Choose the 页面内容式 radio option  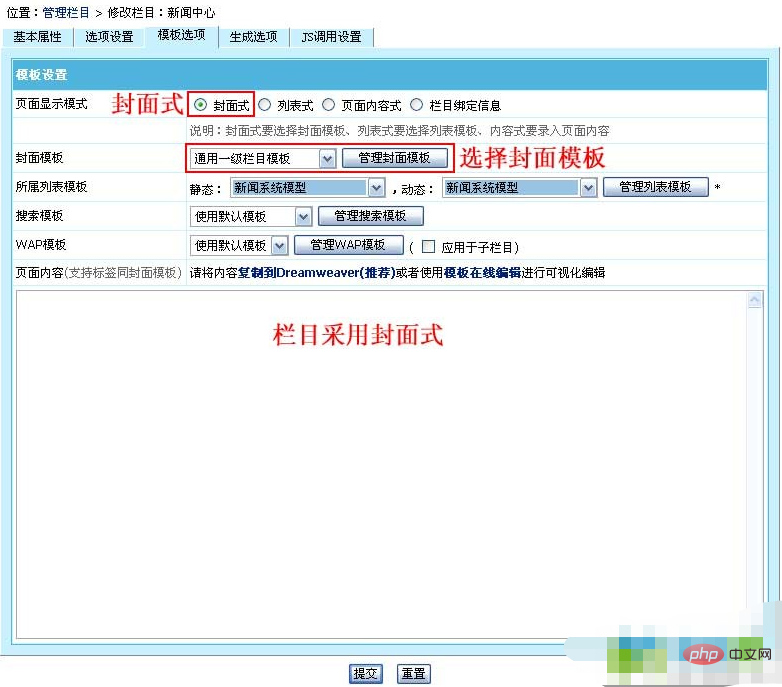(329, 105)
